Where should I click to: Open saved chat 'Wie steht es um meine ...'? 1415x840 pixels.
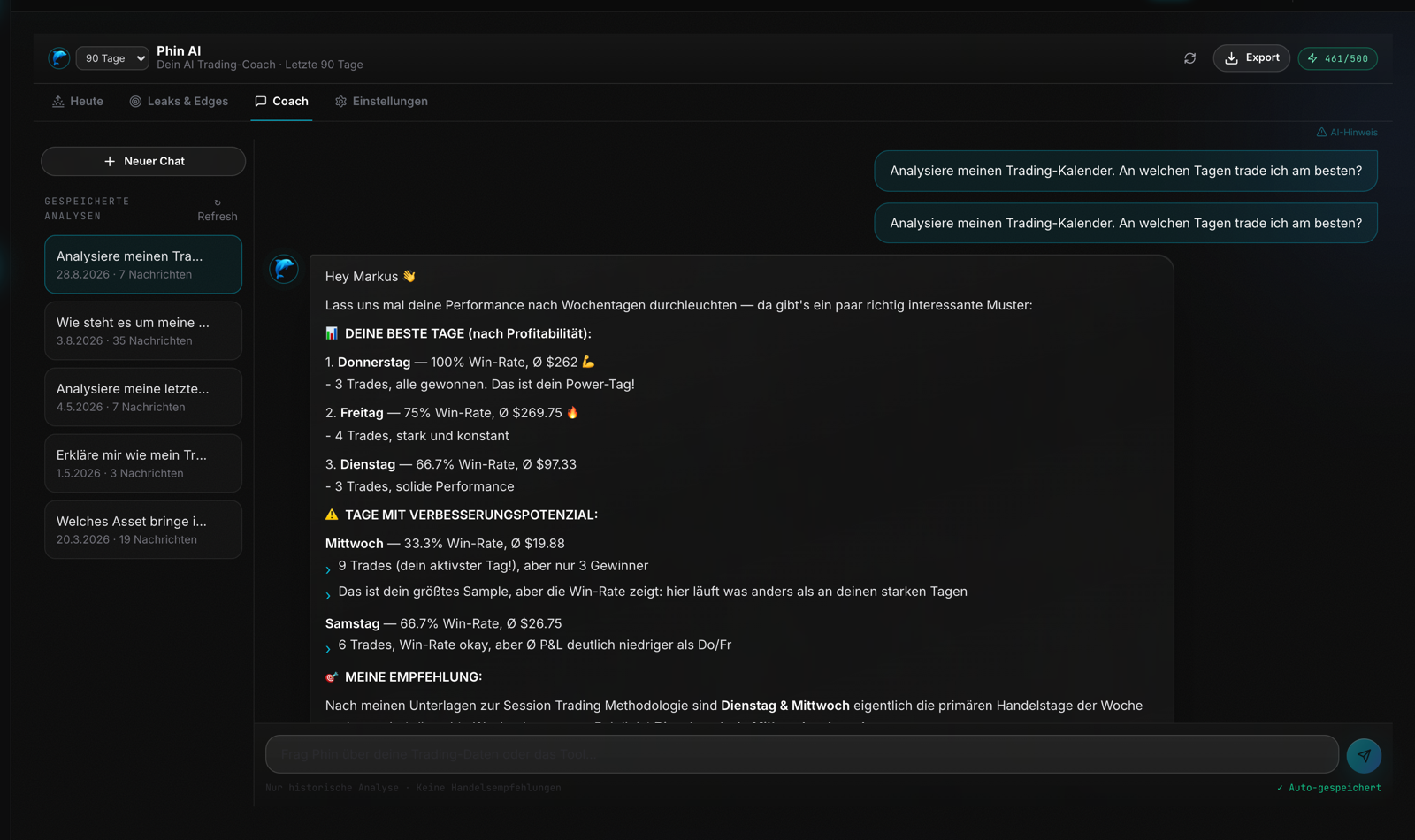143,331
